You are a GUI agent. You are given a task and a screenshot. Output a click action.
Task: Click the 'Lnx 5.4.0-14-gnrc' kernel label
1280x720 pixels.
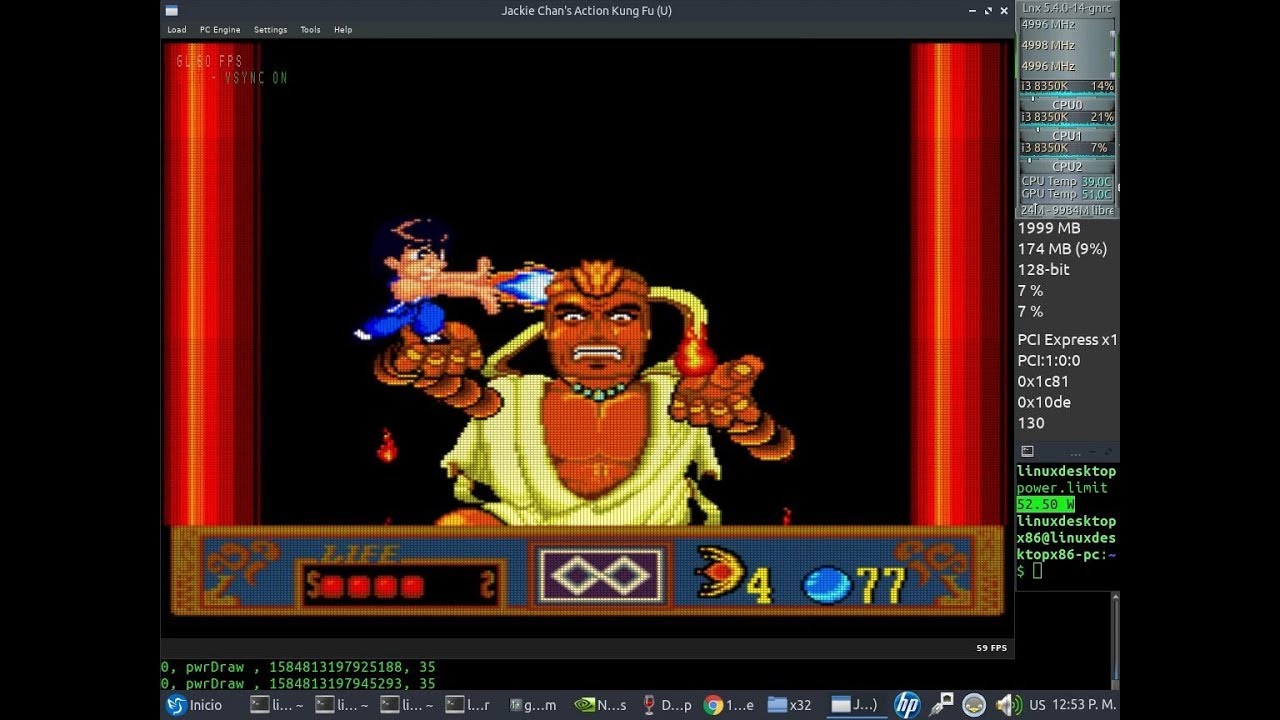1066,8
